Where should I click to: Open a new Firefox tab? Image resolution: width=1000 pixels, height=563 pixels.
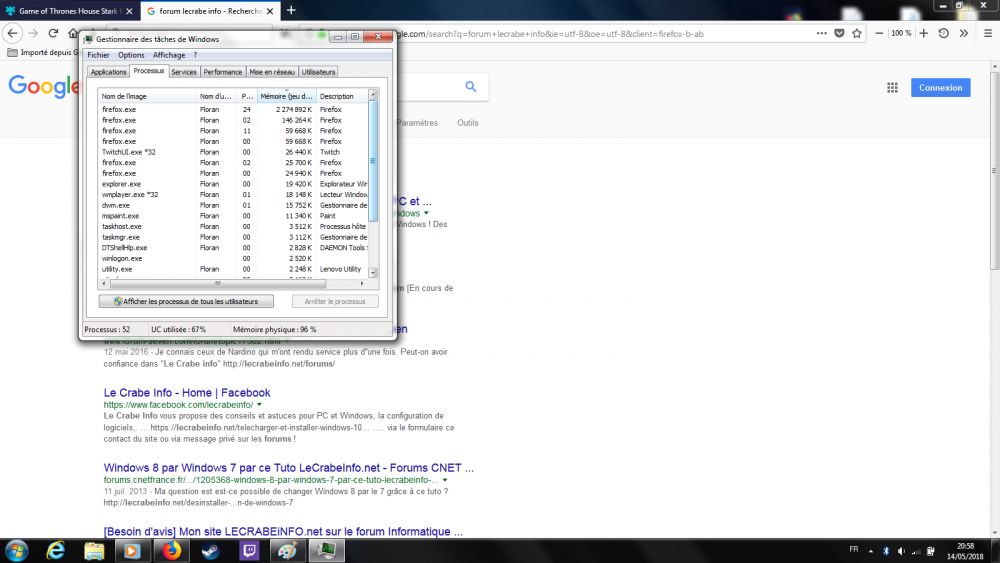tap(291, 10)
